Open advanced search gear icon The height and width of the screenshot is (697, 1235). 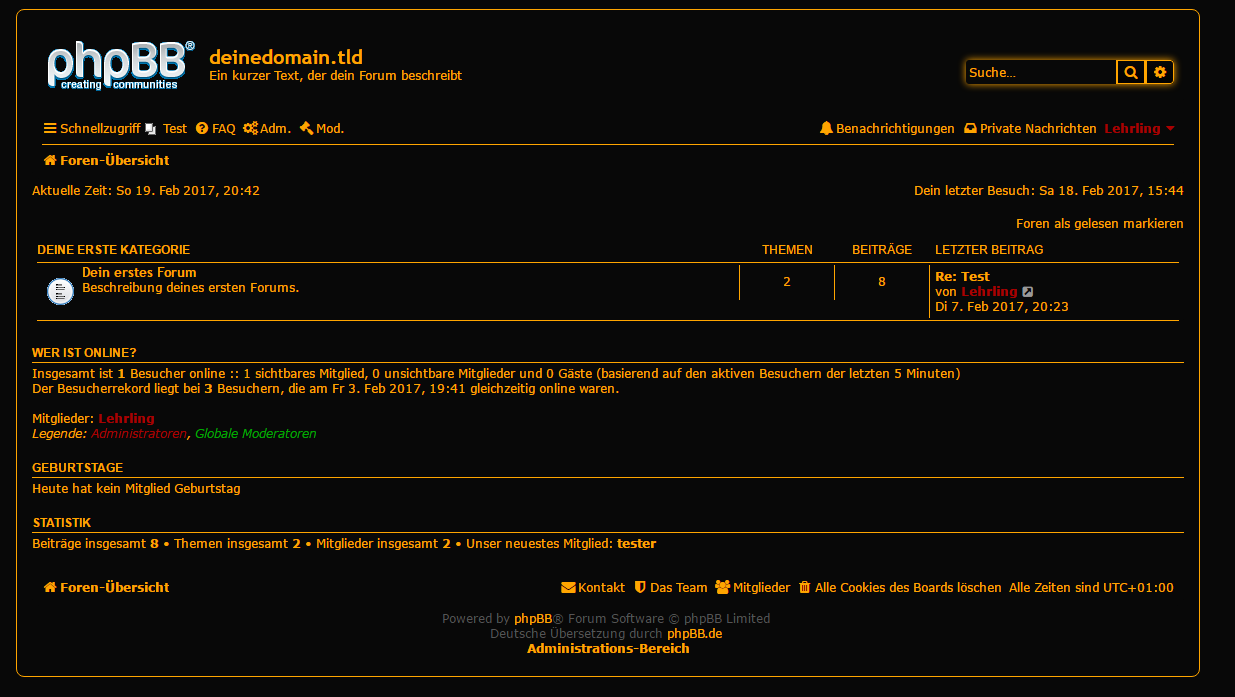(x=1160, y=72)
